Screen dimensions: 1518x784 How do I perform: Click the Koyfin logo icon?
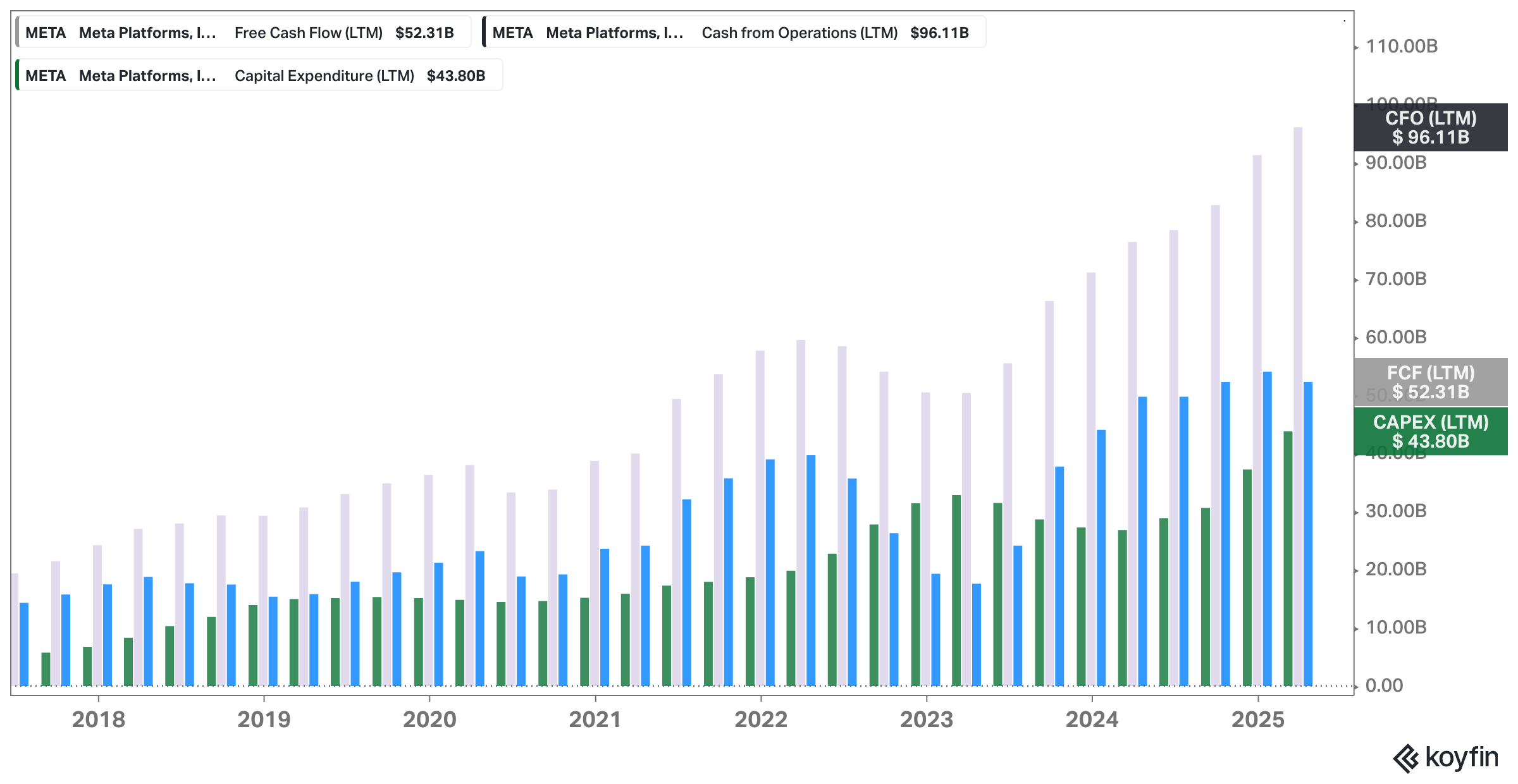[1405, 758]
